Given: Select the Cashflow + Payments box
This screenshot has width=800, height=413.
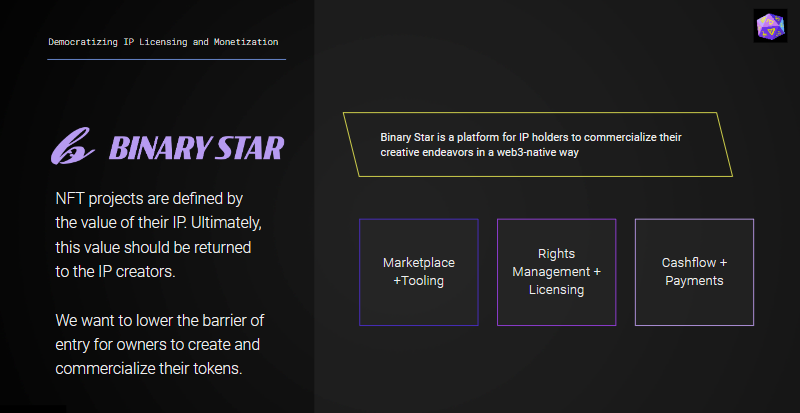Looking at the screenshot, I should pos(694,272).
